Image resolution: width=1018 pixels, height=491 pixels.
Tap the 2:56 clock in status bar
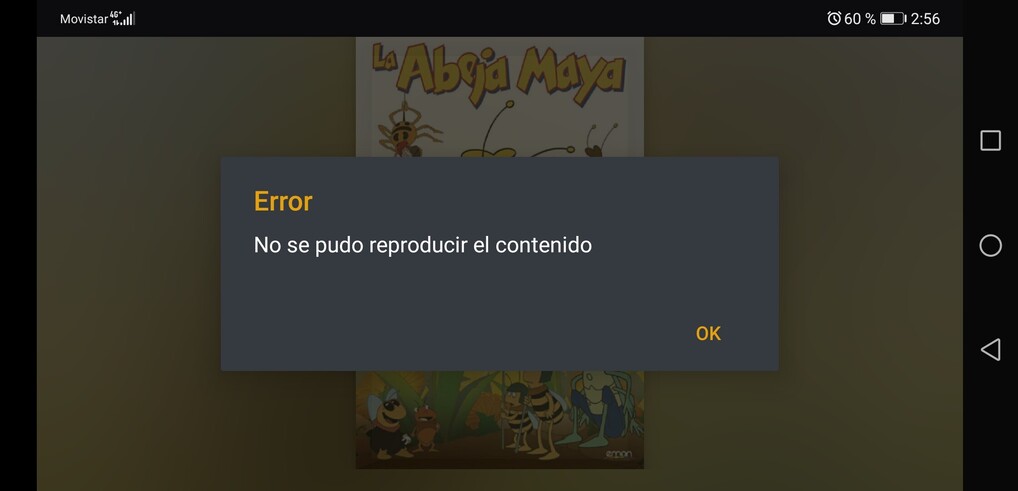[x=925, y=19]
